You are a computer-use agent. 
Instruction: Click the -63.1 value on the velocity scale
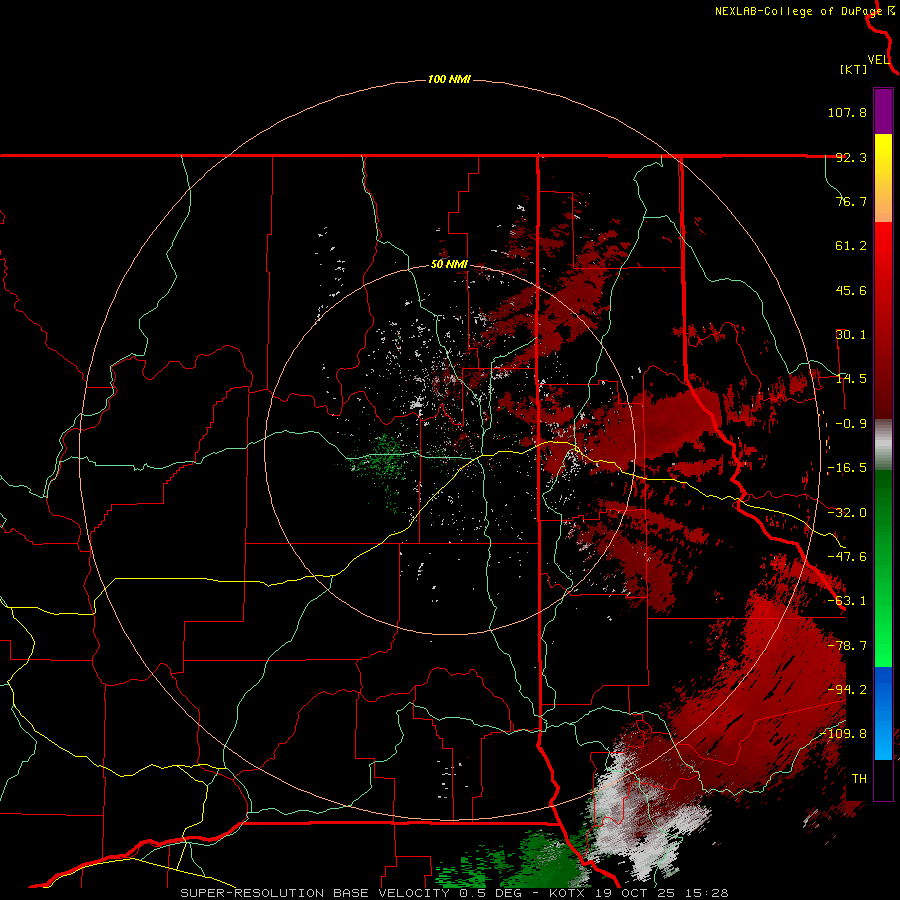pos(847,601)
